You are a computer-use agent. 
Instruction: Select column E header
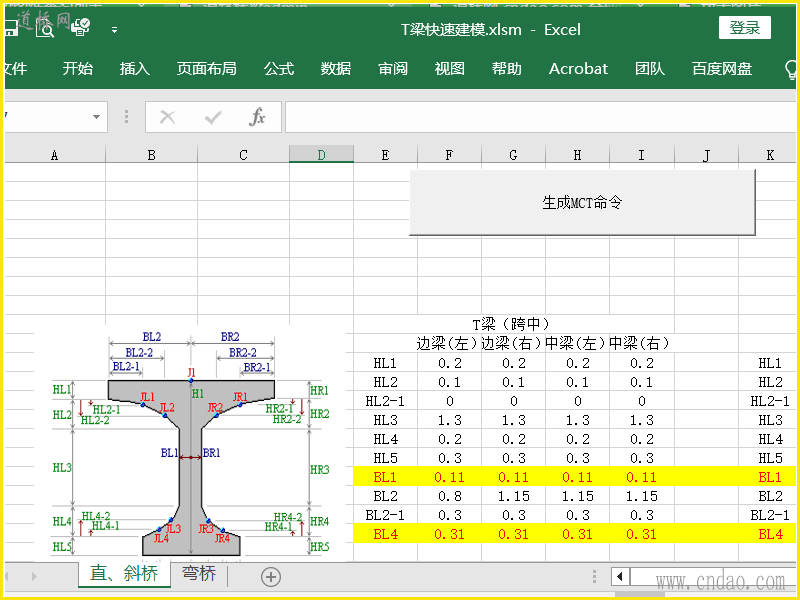[385, 155]
